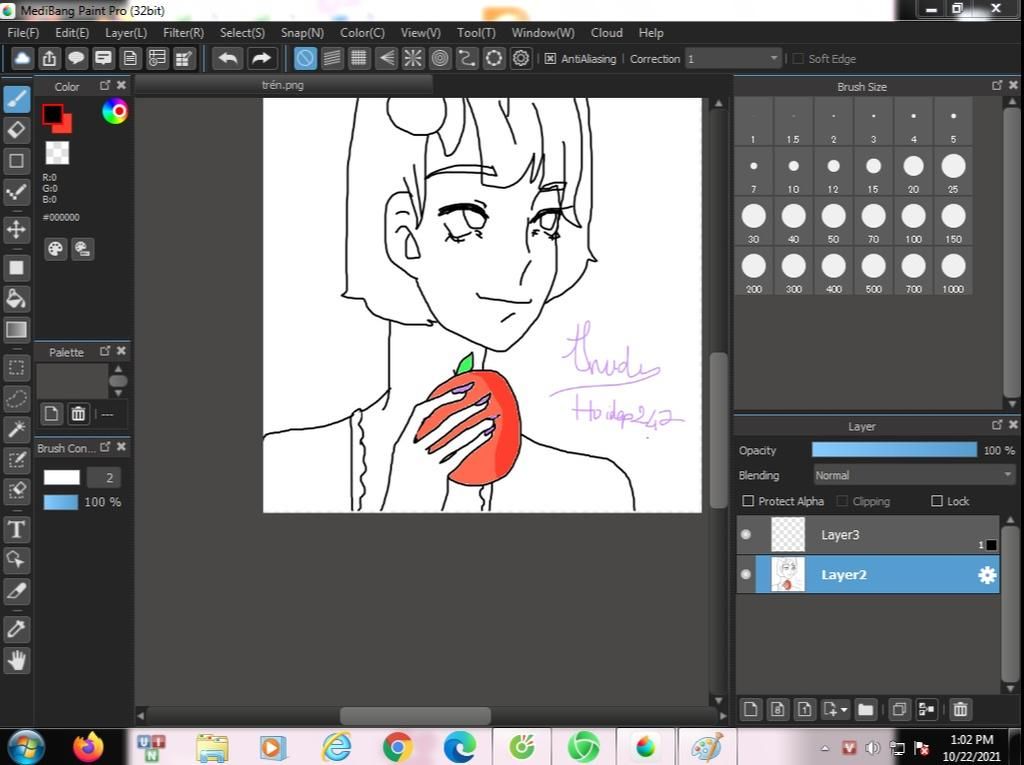
Task: Open snap settings gear
Action: [x=520, y=58]
